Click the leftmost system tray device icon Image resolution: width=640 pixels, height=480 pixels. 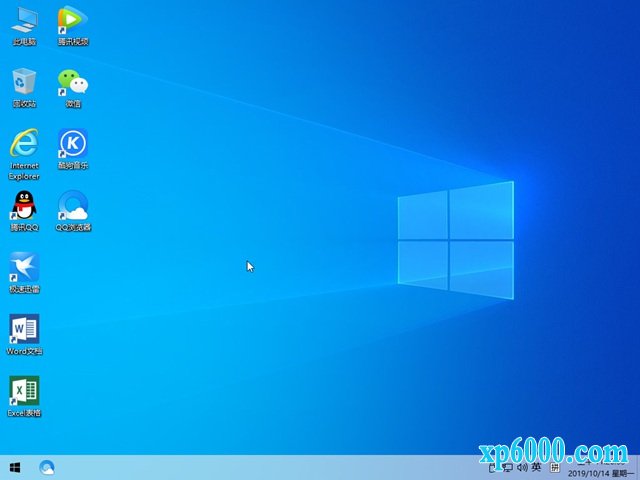point(493,467)
